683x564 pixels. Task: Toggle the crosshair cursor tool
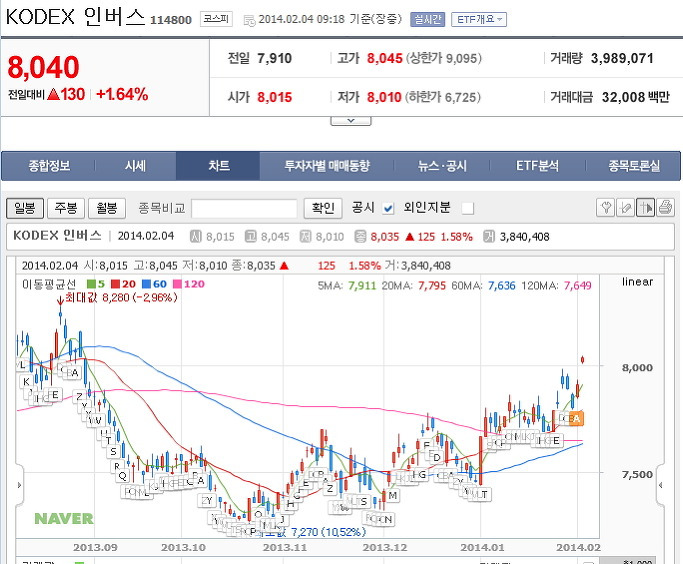click(645, 208)
